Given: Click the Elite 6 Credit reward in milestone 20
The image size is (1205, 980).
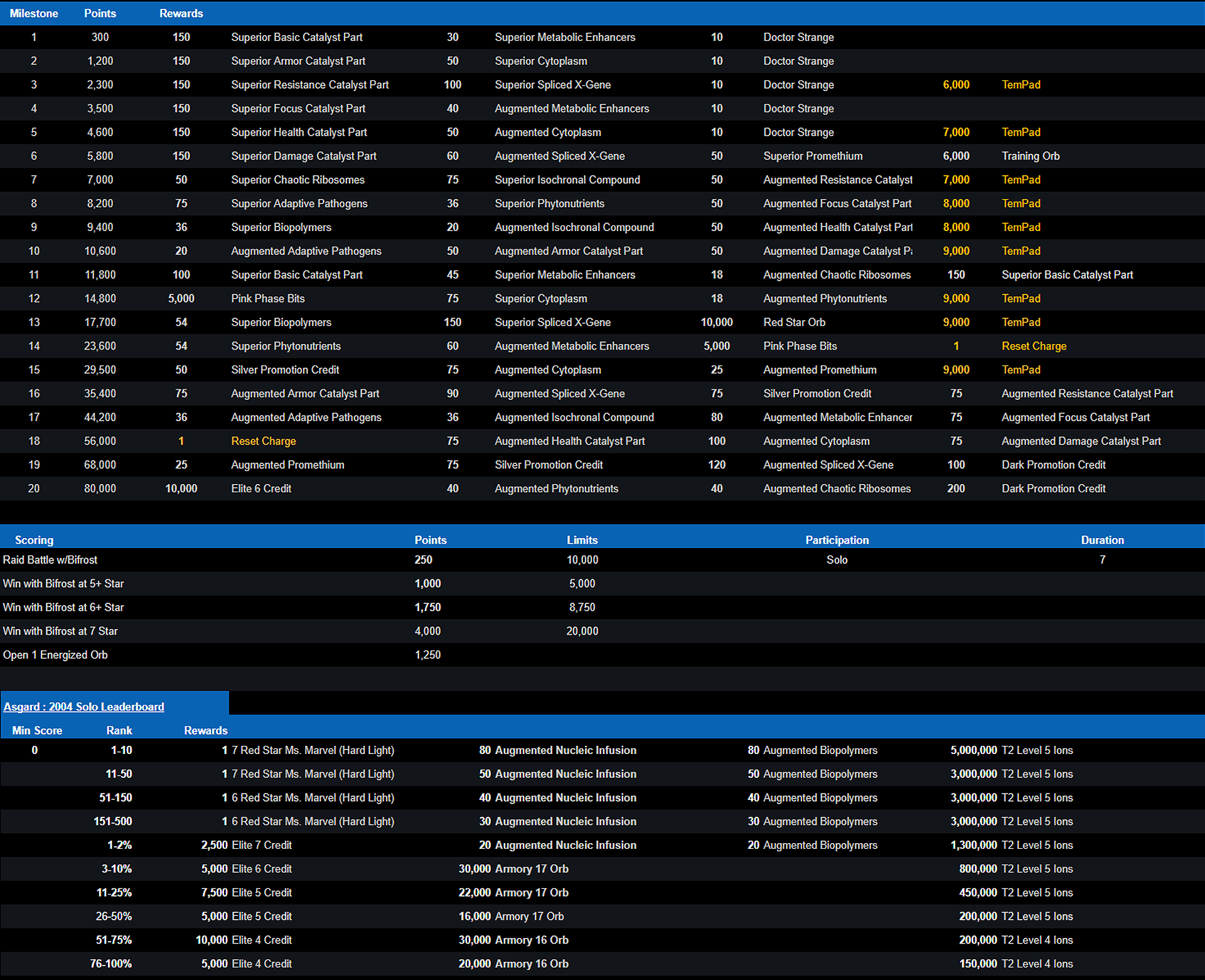Looking at the screenshot, I should click(261, 488).
